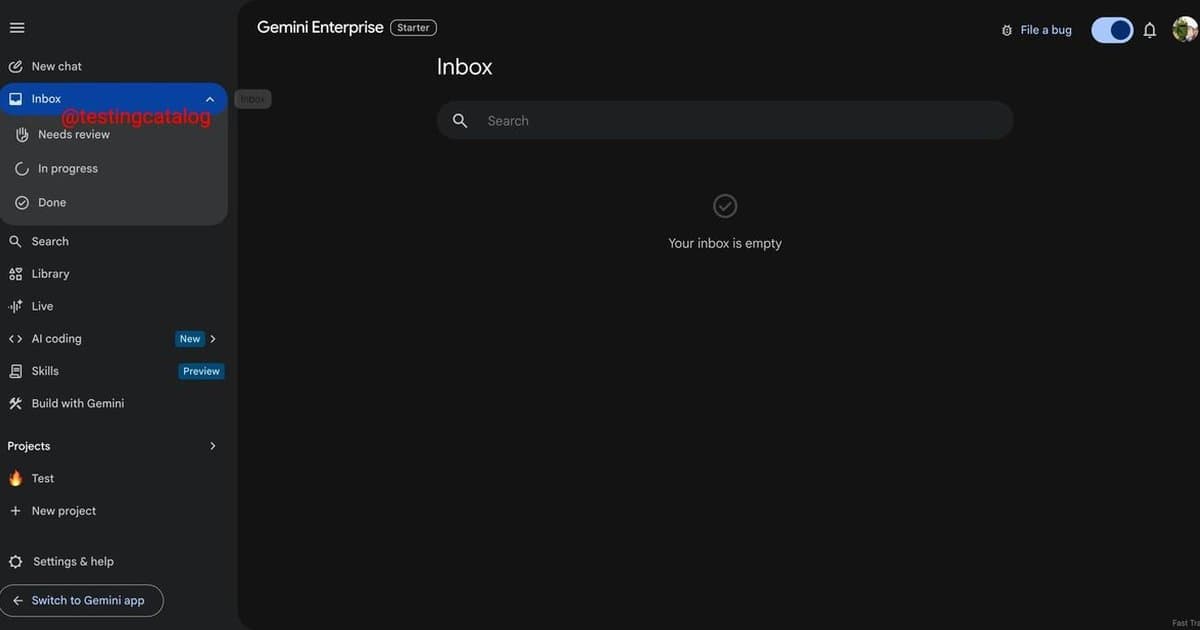
Task: Click the Gemini Enterprise title
Action: pyautogui.click(x=320, y=28)
